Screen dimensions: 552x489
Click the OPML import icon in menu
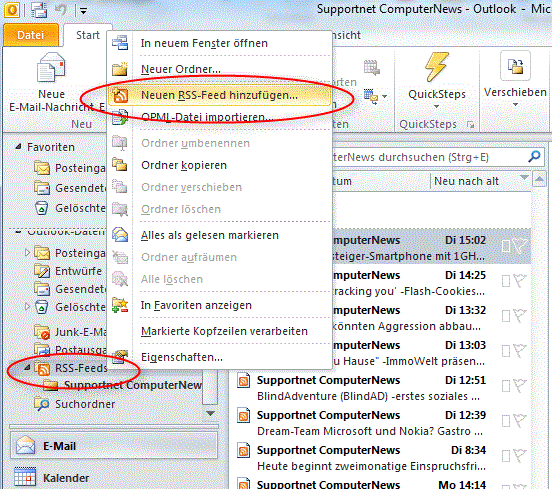(x=120, y=117)
